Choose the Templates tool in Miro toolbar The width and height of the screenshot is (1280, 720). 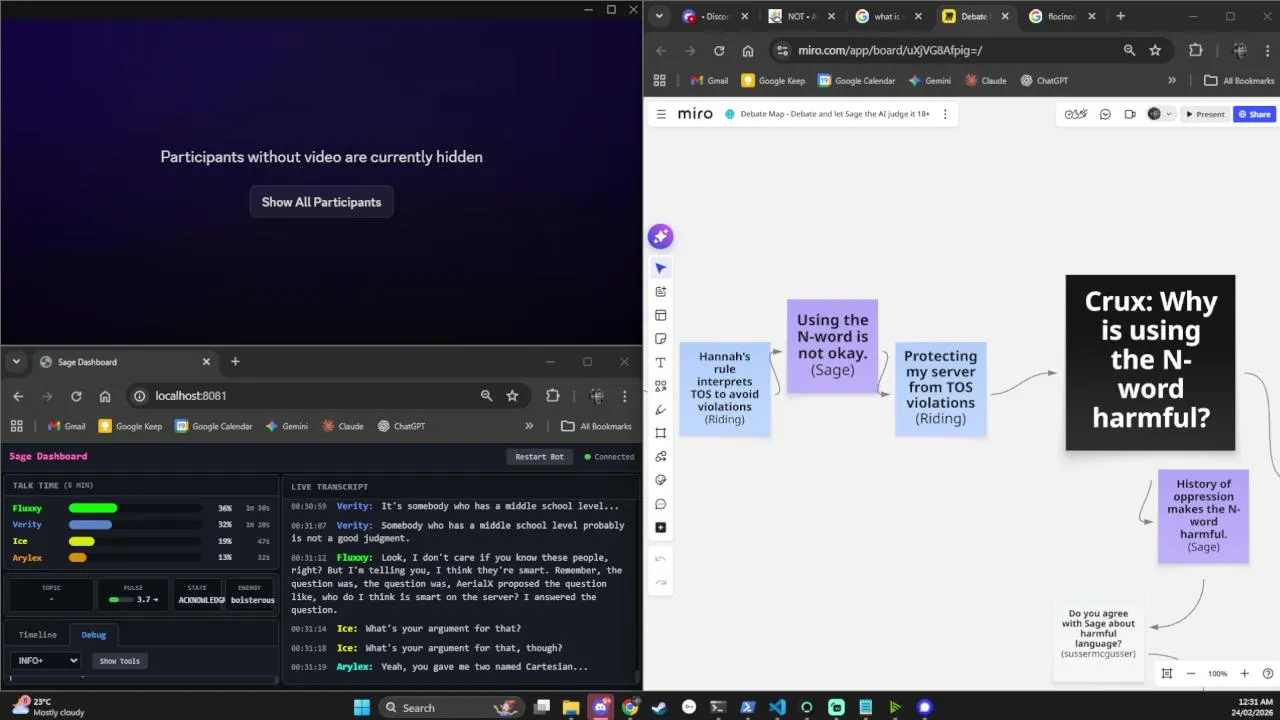660,315
